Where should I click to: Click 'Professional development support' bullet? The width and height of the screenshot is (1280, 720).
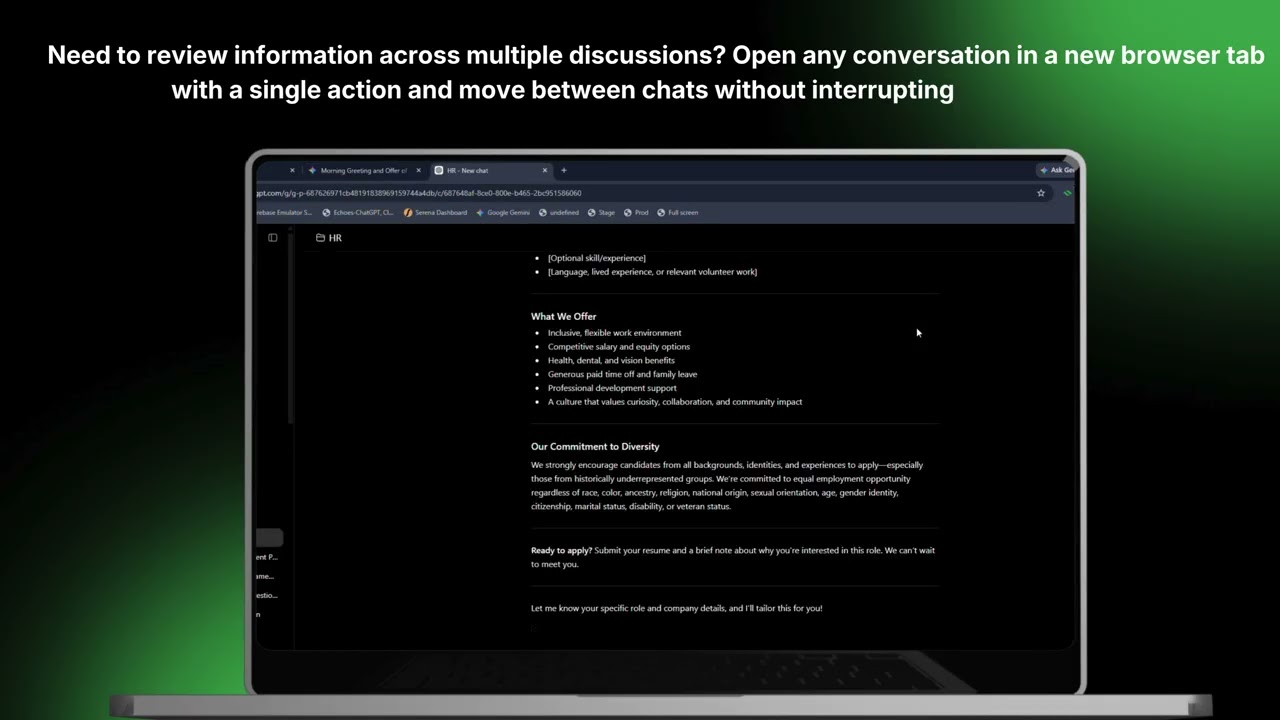coord(612,388)
